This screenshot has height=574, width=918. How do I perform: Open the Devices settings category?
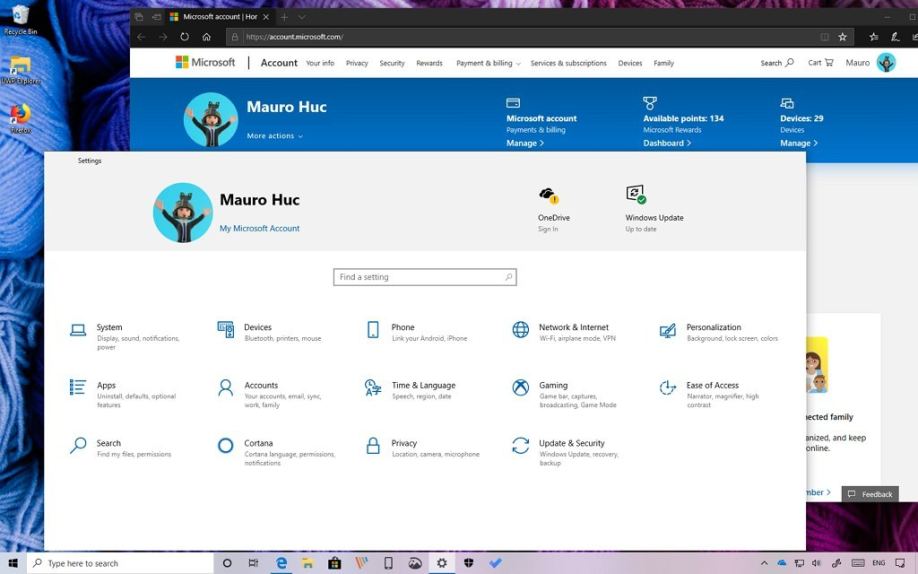(x=257, y=328)
